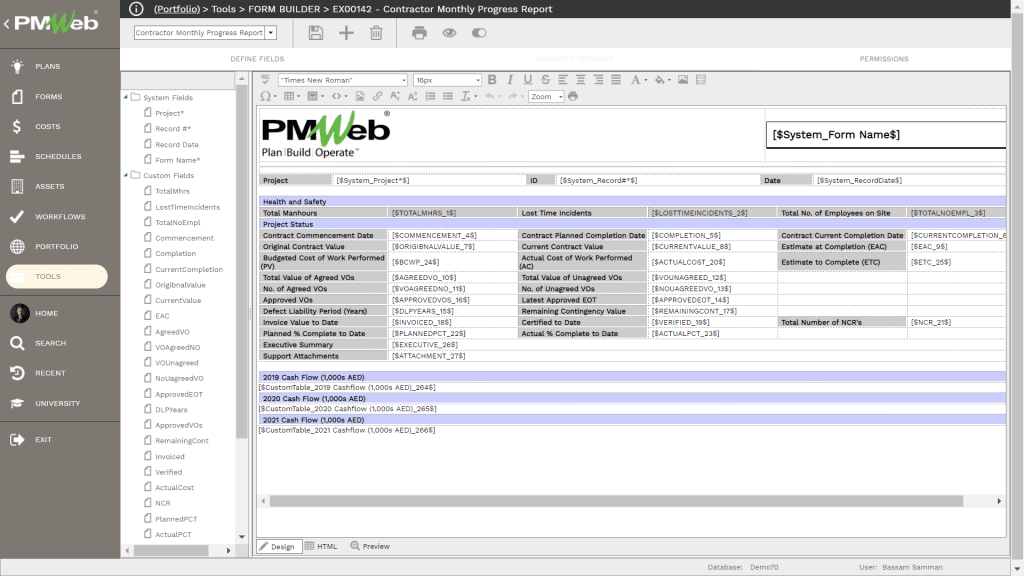Click the Redo arrow
This screenshot has width=1024, height=576.
[515, 96]
